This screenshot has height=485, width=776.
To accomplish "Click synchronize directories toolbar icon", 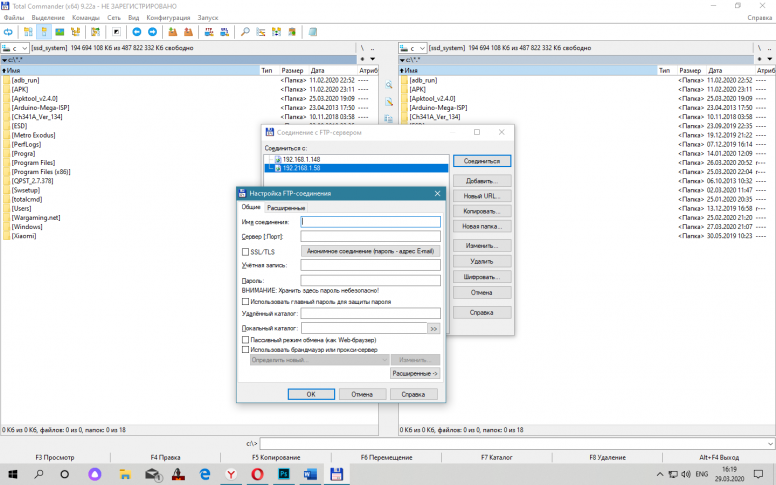I will (x=277, y=32).
